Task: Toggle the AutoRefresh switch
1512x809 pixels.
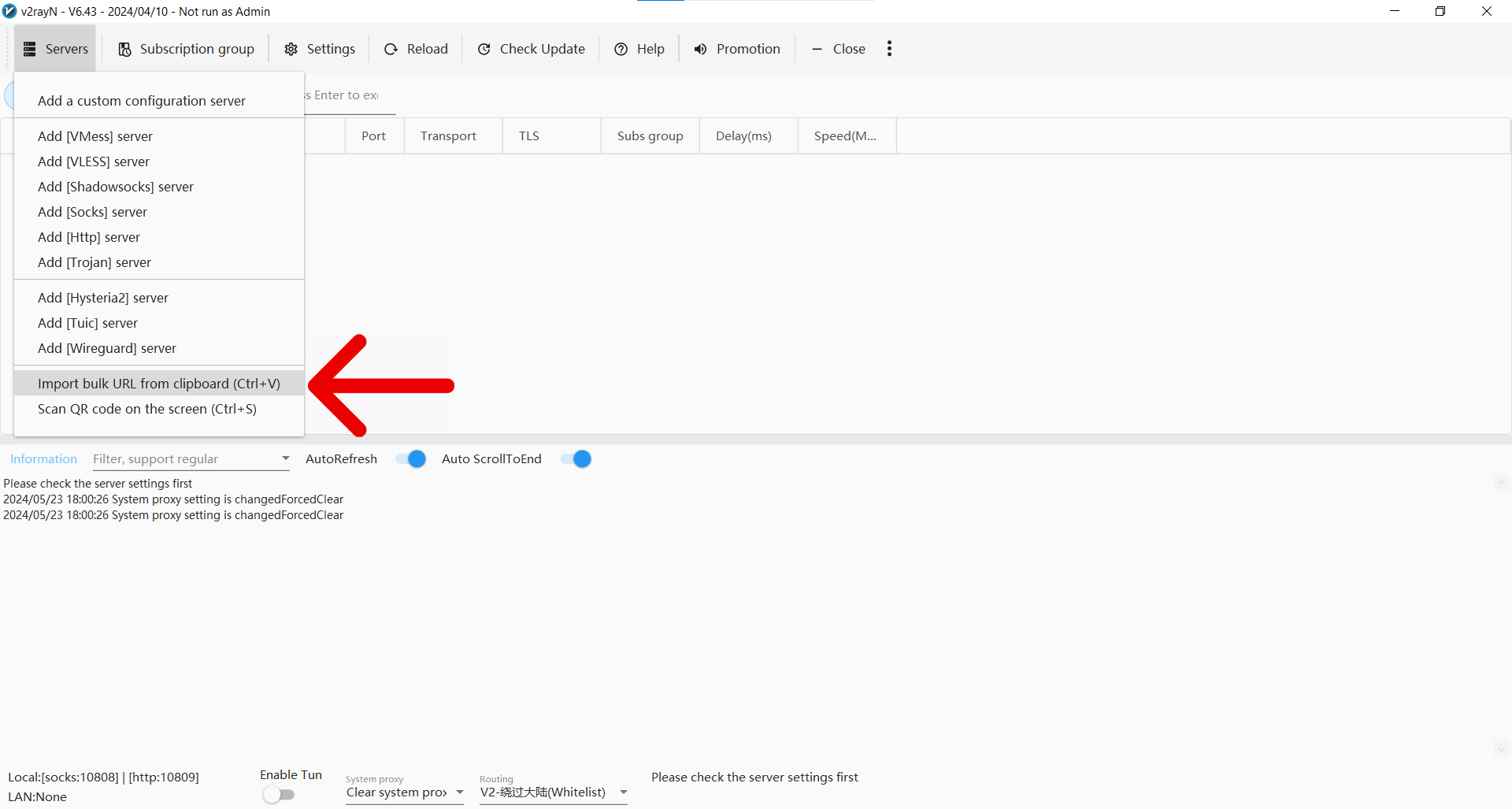Action: click(411, 459)
